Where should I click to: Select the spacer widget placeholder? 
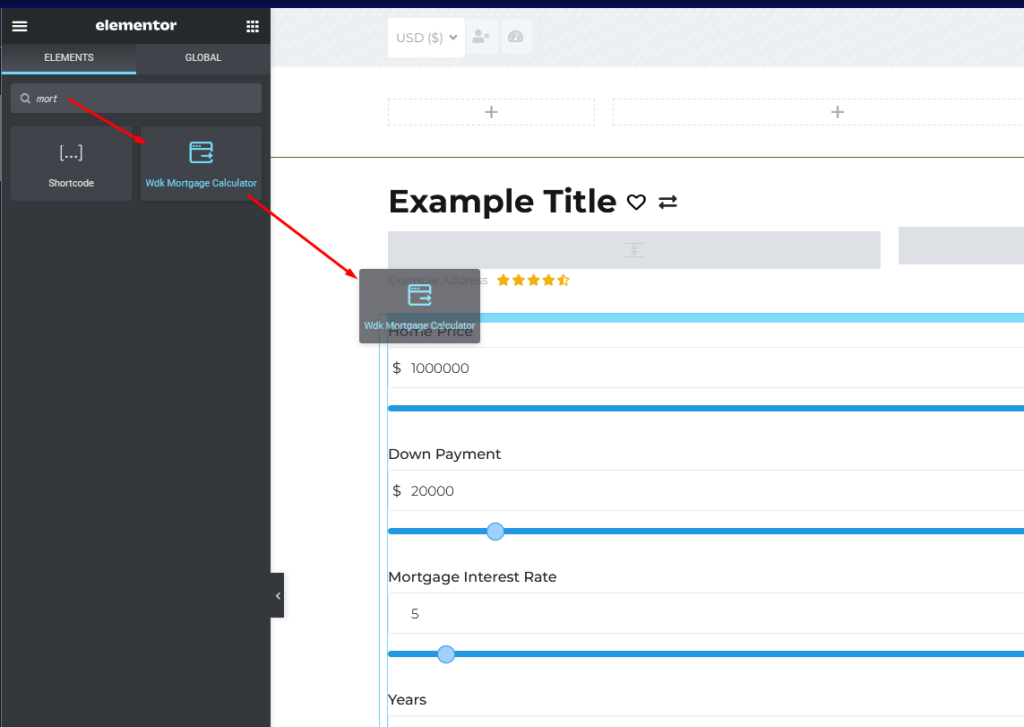634,250
